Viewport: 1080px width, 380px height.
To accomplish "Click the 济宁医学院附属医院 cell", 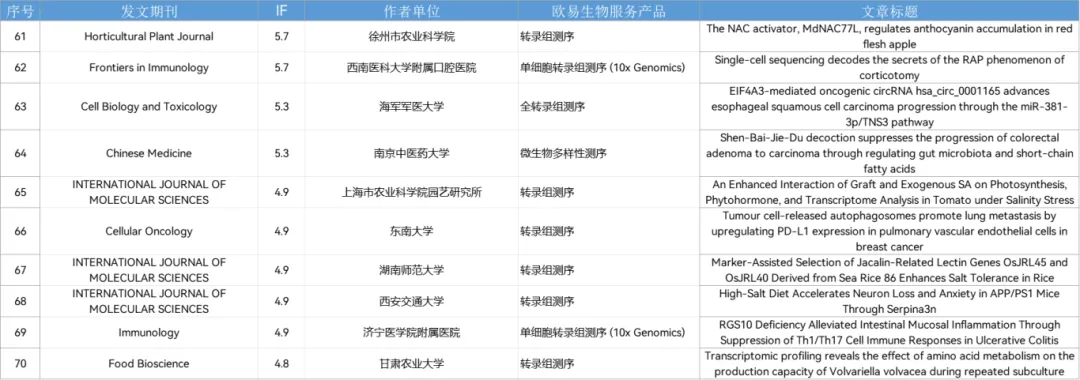I will click(411, 332).
